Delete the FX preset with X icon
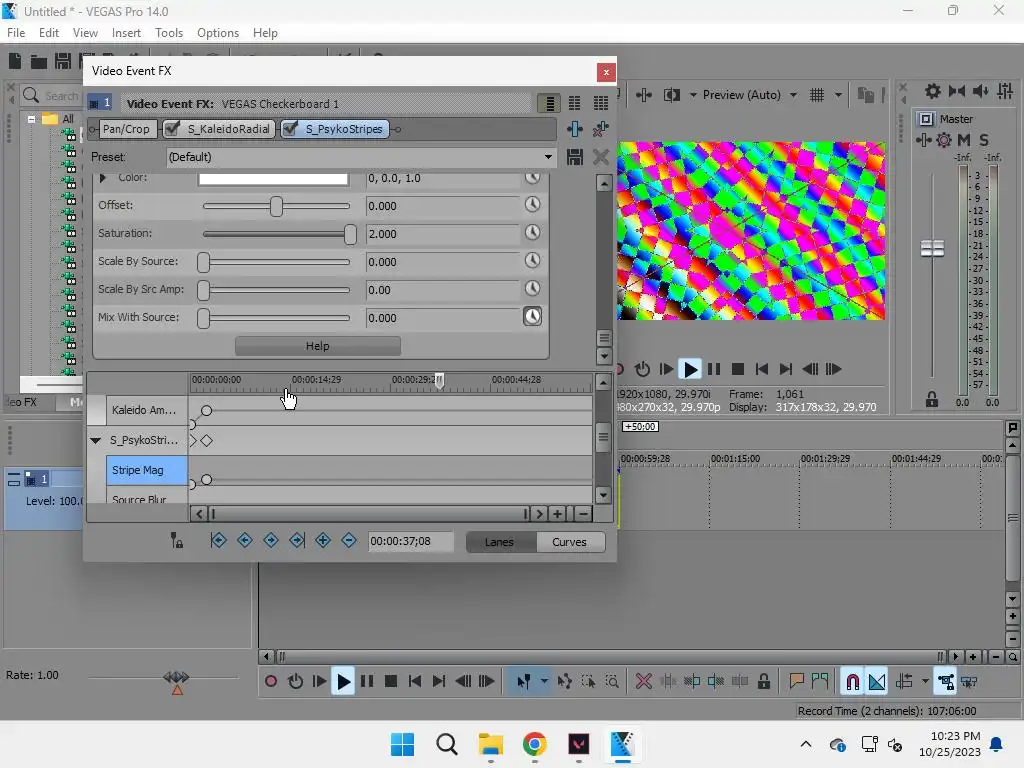The image size is (1024, 768). (x=601, y=157)
